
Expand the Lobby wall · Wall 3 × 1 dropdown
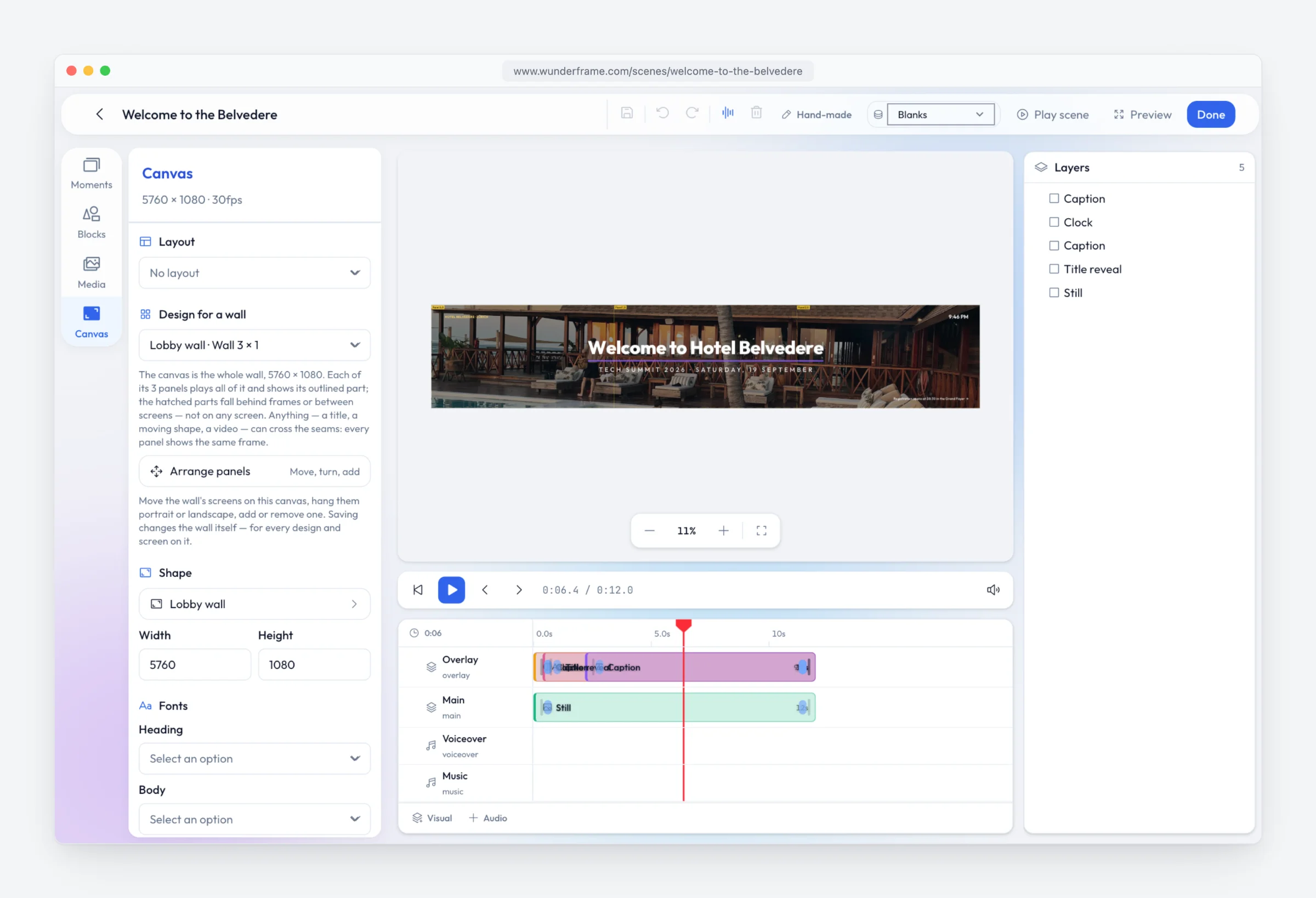pyautogui.click(x=255, y=345)
